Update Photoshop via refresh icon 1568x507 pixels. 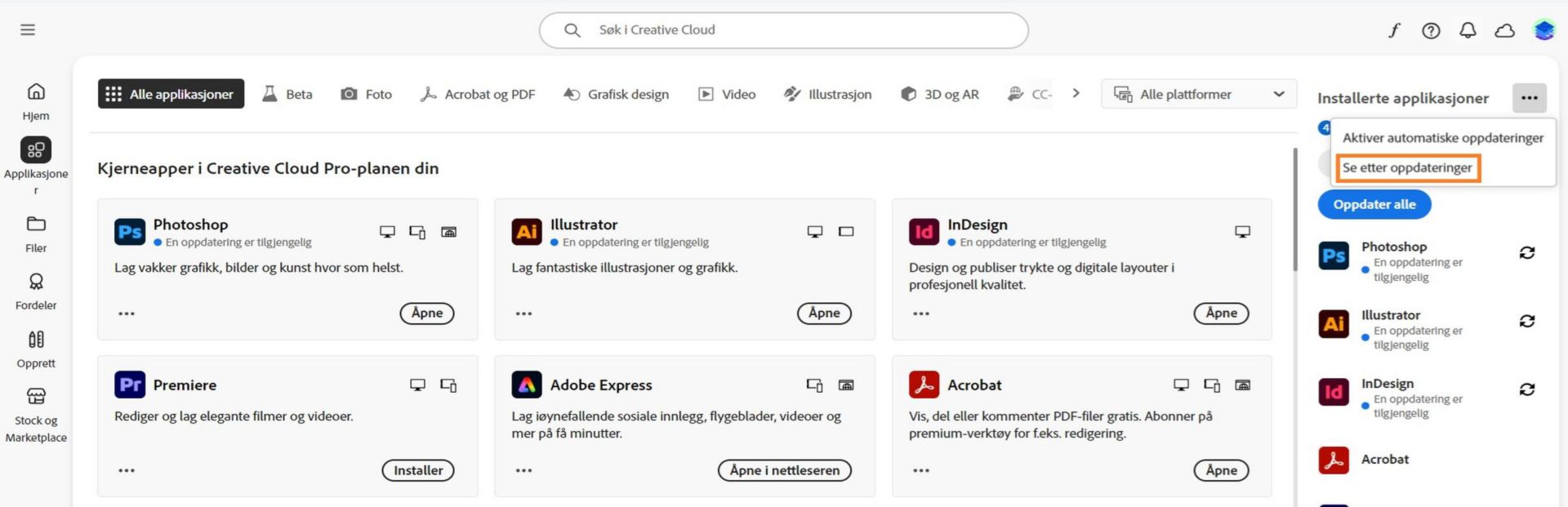pyautogui.click(x=1527, y=253)
